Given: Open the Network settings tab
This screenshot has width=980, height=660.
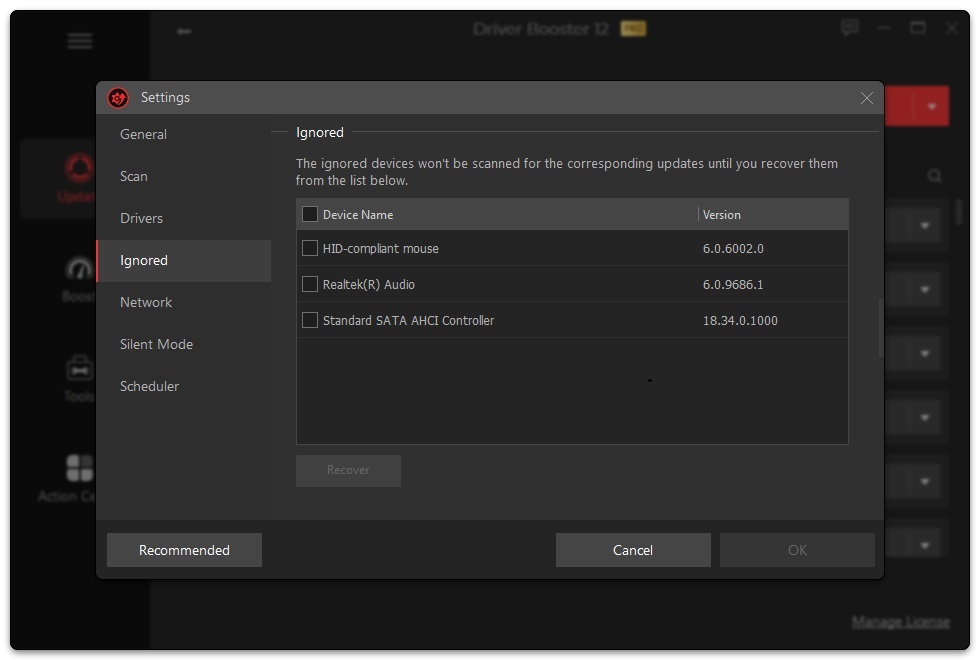Looking at the screenshot, I should click(x=184, y=302).
